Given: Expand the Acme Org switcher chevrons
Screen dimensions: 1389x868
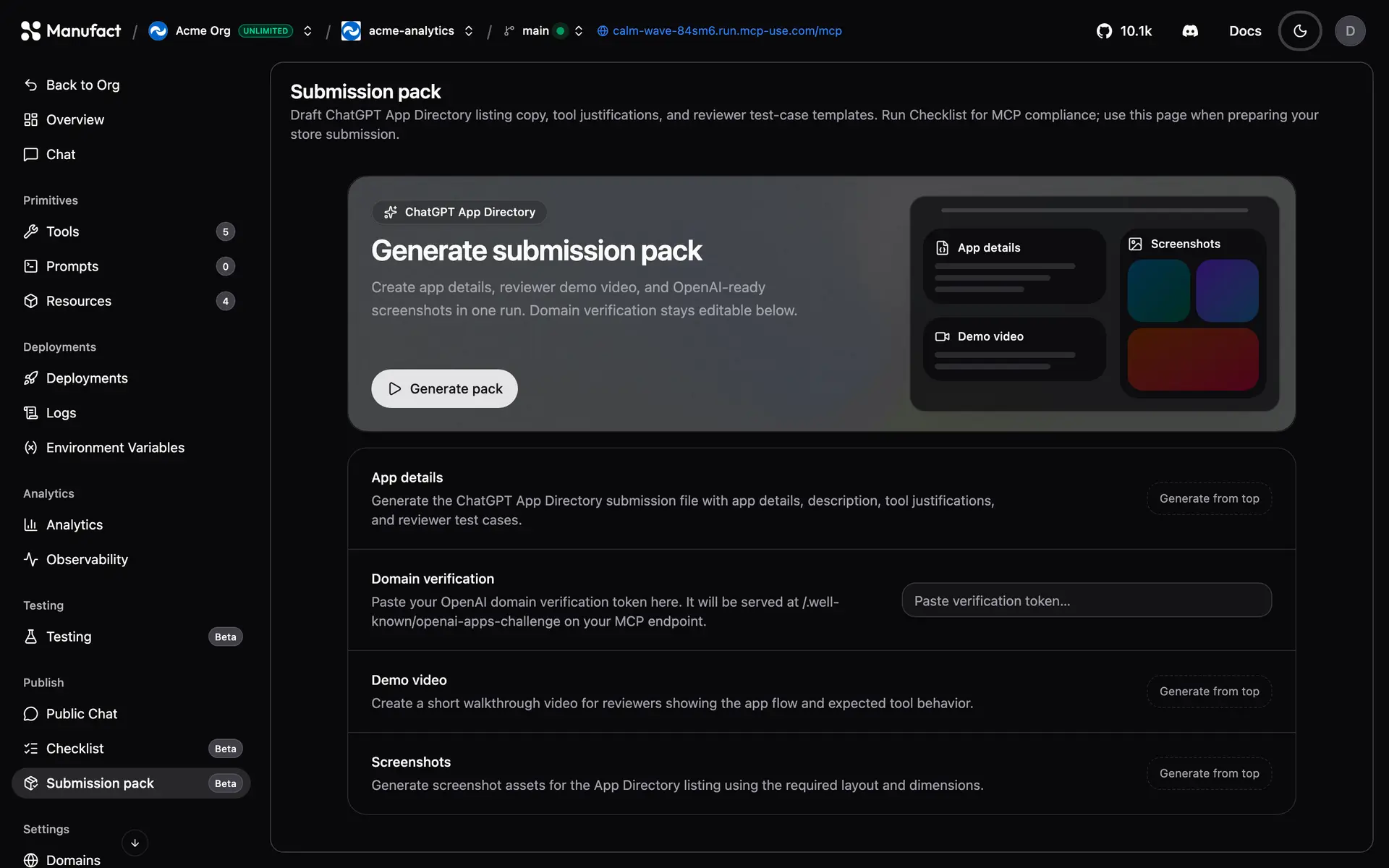Looking at the screenshot, I should [x=307, y=31].
